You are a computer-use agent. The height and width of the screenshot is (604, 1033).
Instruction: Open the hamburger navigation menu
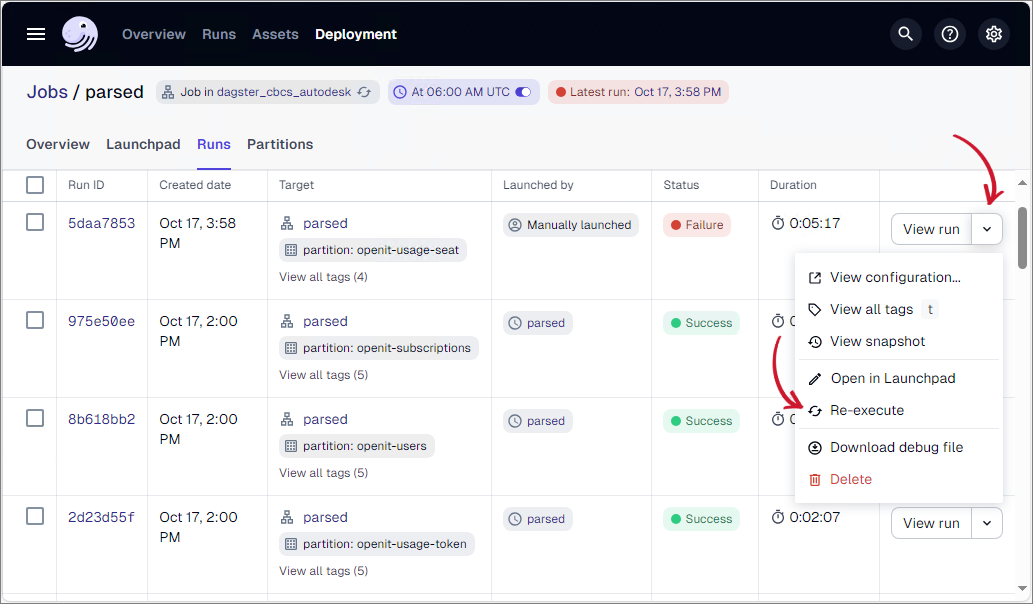[x=36, y=34]
